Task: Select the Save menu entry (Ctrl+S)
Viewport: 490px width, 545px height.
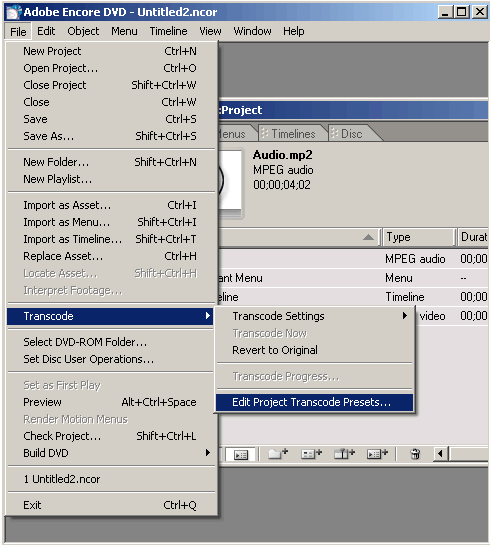Action: (x=111, y=119)
